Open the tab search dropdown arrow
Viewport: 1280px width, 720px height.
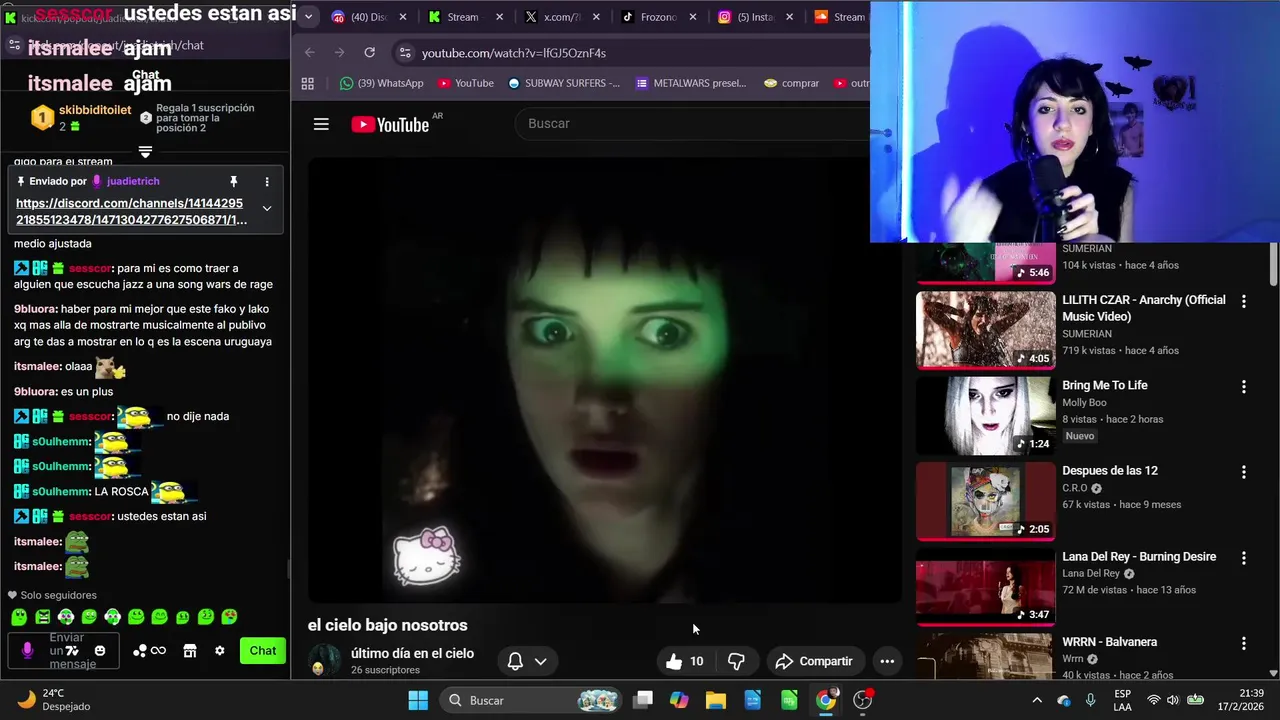(x=309, y=16)
